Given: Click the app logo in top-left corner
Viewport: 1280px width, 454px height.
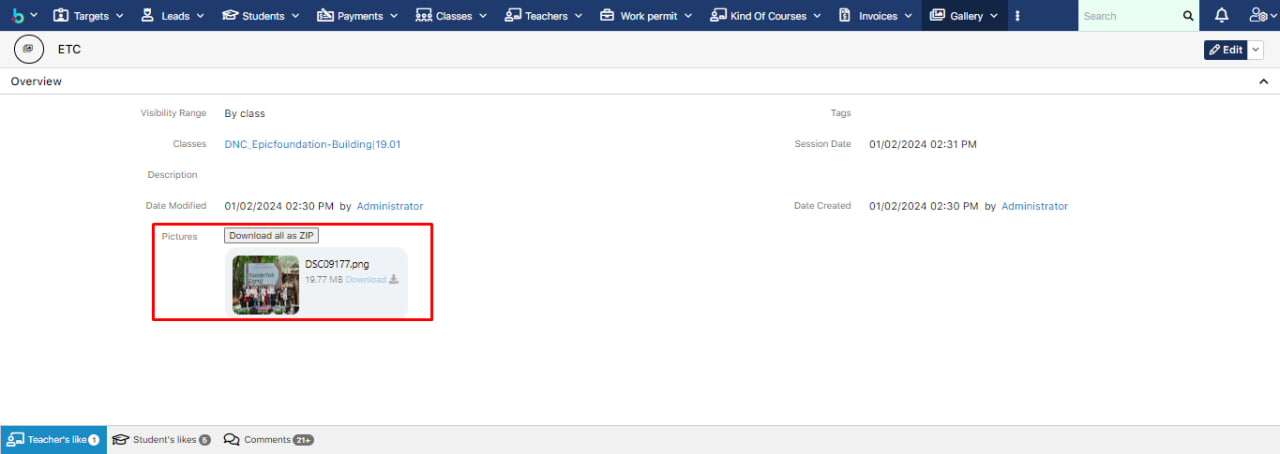Looking at the screenshot, I should point(17,16).
